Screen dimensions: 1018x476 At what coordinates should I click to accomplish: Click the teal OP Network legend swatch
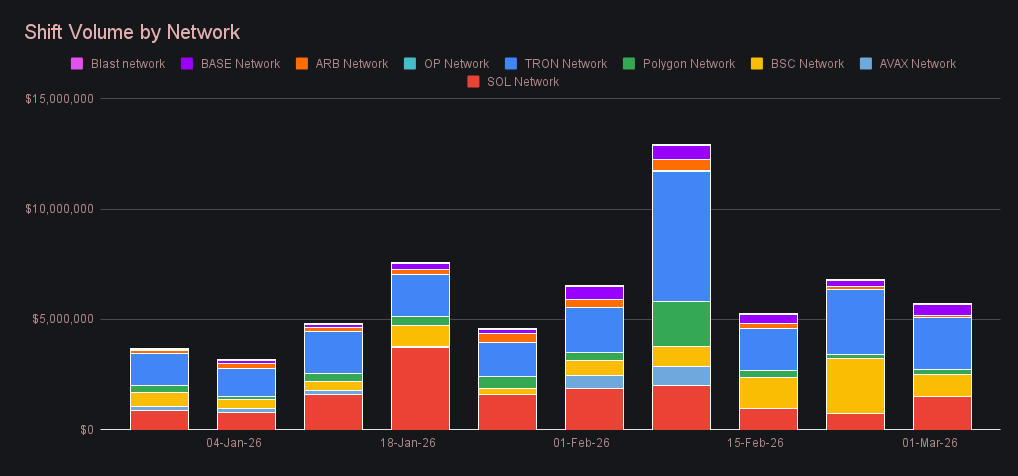(410, 64)
